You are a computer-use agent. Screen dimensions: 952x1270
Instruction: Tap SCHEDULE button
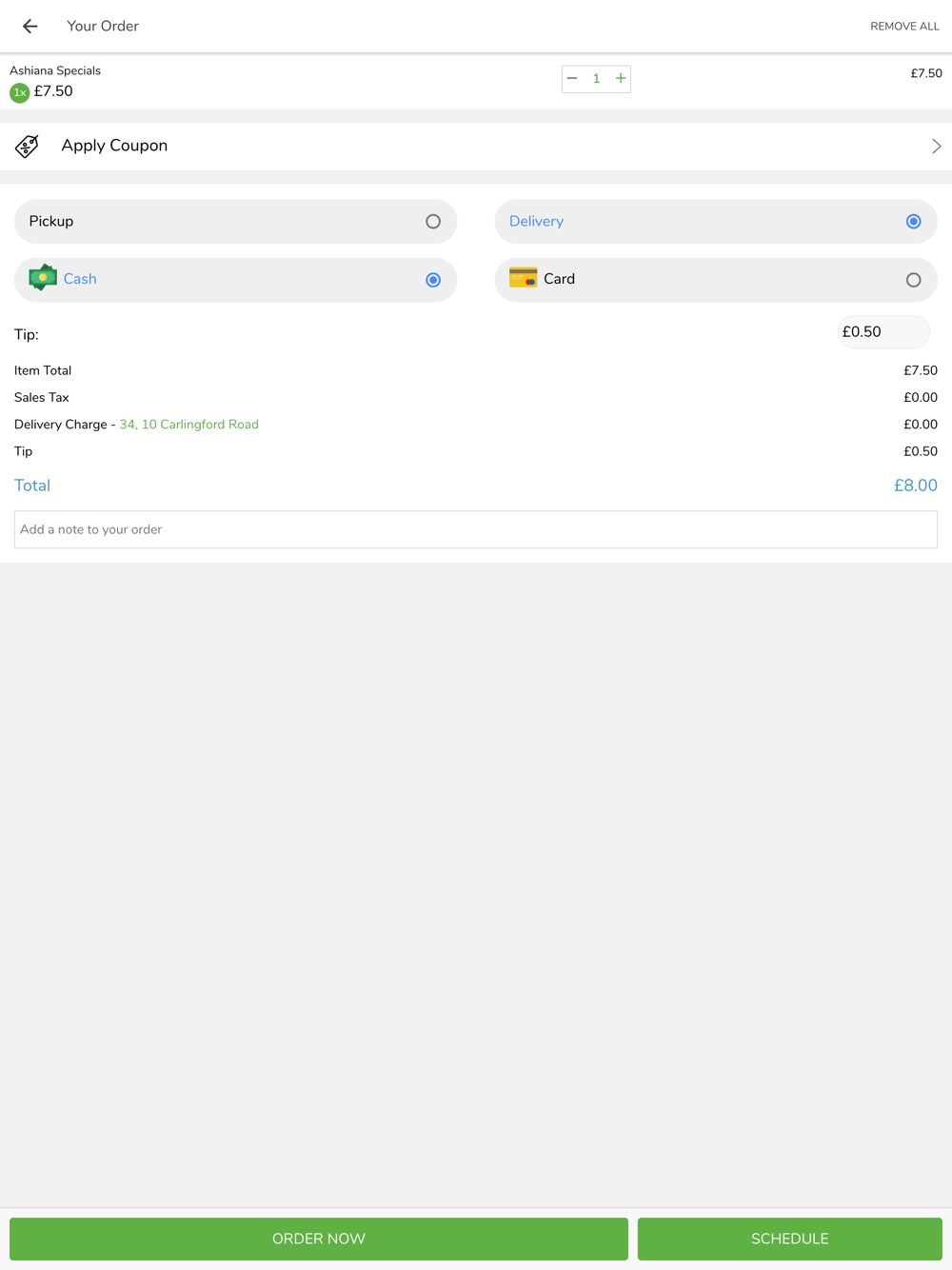(790, 1239)
